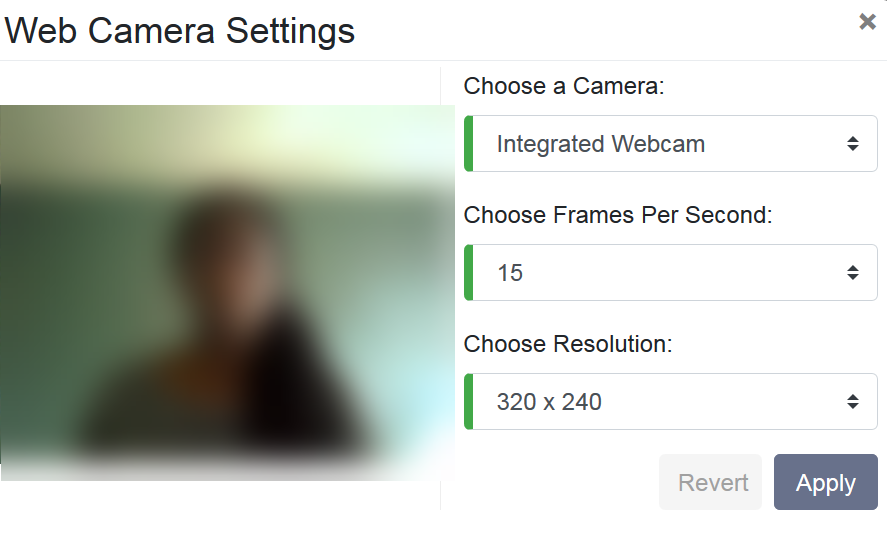Click the arrows icon beside 320 x 240
This screenshot has width=887, height=538.
click(x=852, y=402)
